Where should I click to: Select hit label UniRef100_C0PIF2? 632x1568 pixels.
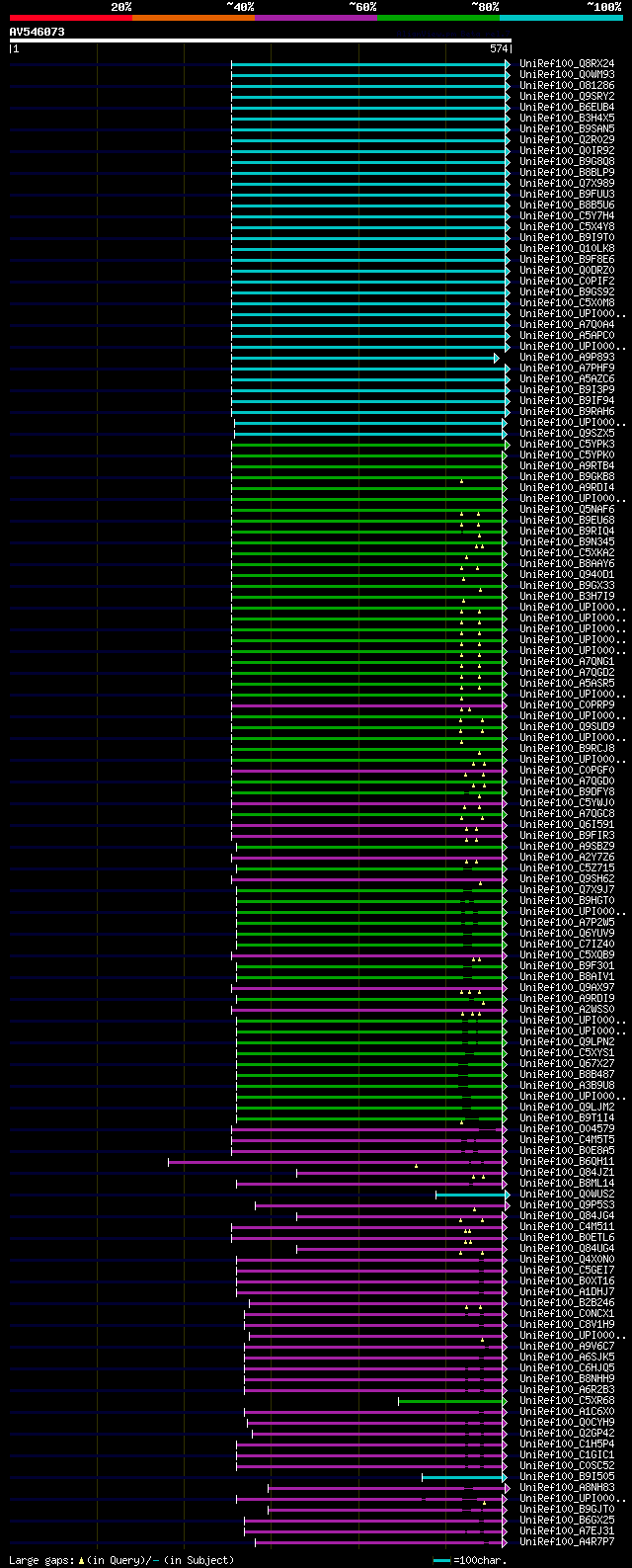[x=569, y=281]
